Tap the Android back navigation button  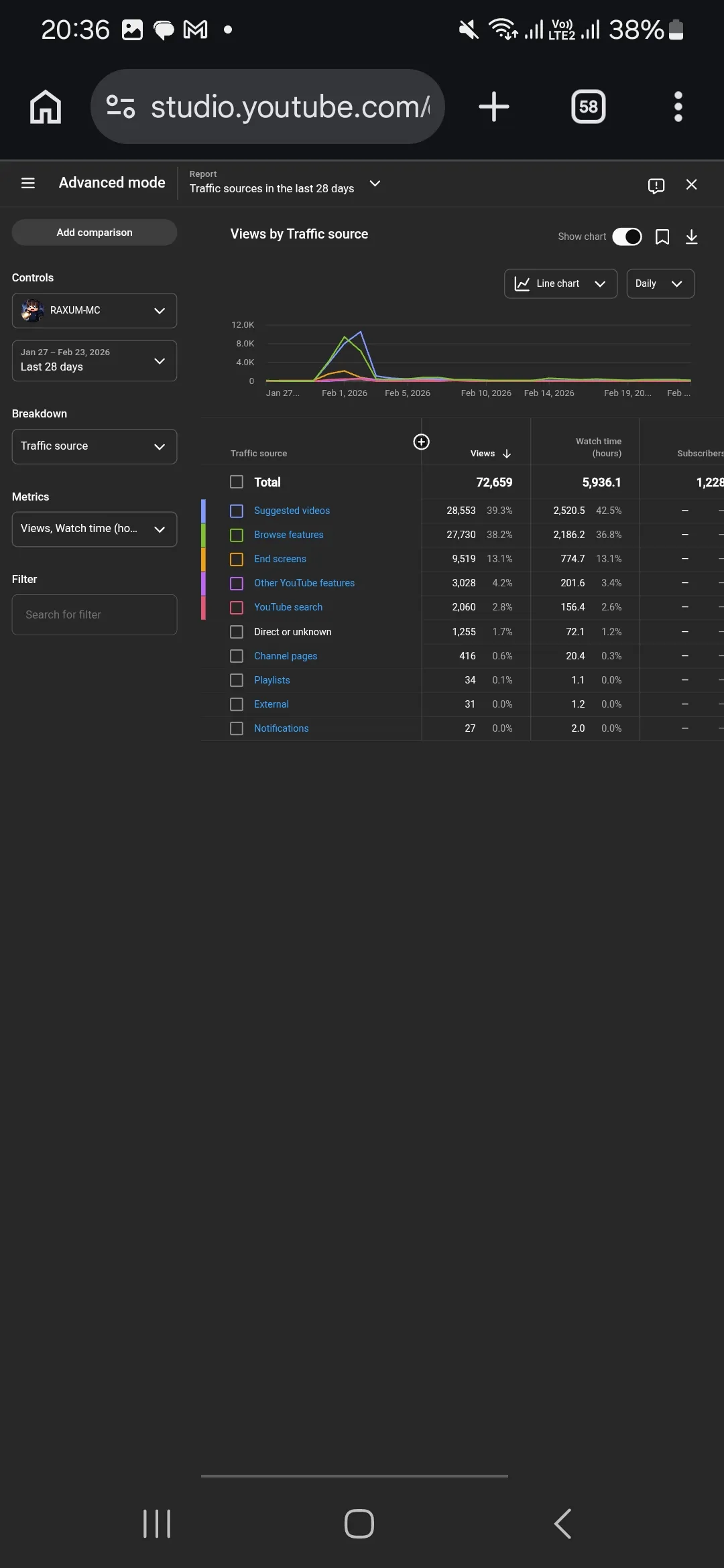pos(563,1524)
